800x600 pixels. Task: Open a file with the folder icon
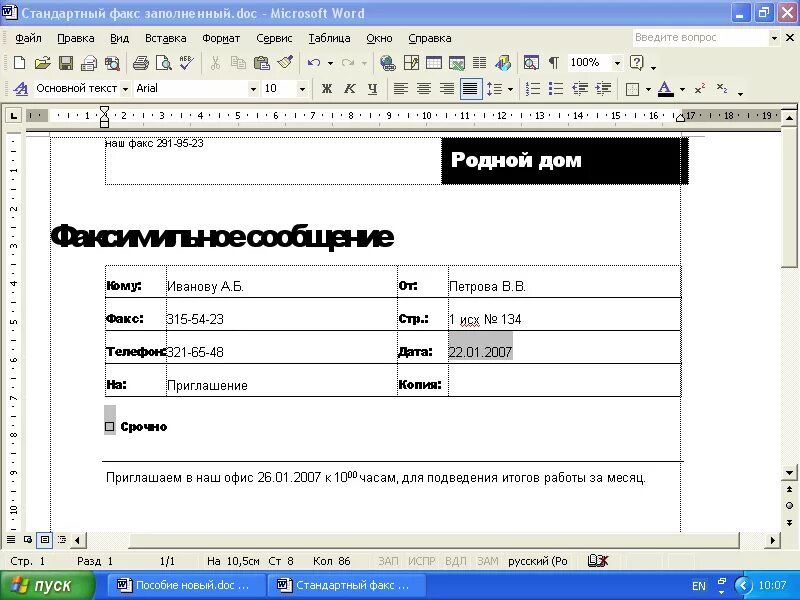(x=42, y=63)
